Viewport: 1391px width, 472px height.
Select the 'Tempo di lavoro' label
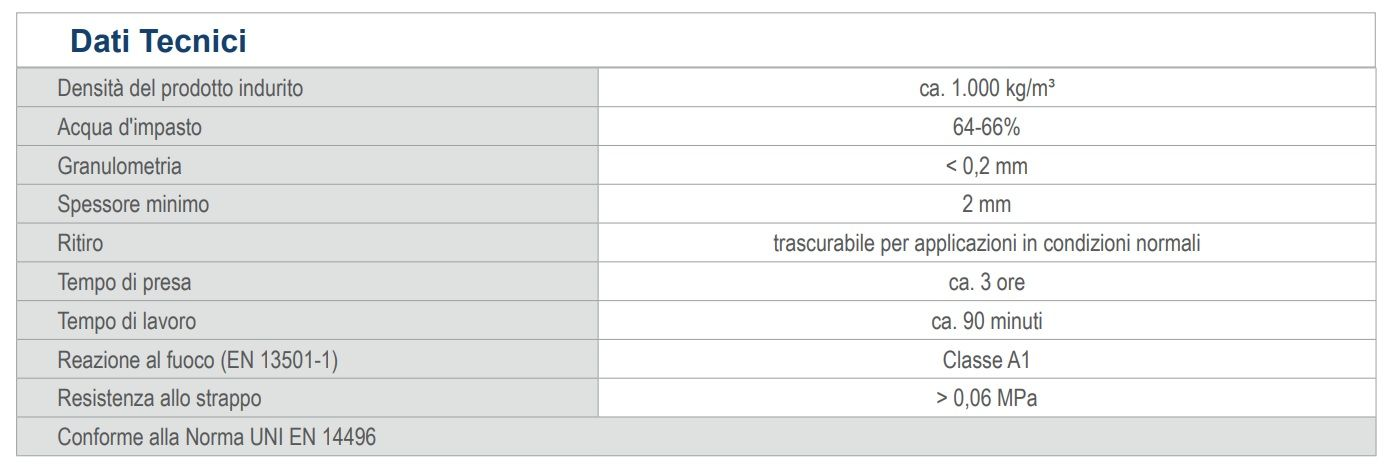click(x=126, y=321)
